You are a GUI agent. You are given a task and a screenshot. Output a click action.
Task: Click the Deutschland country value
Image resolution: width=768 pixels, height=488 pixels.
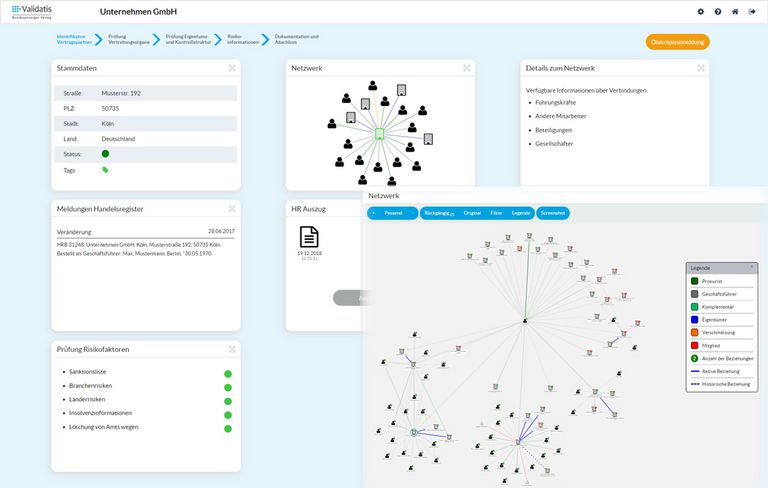(118, 139)
